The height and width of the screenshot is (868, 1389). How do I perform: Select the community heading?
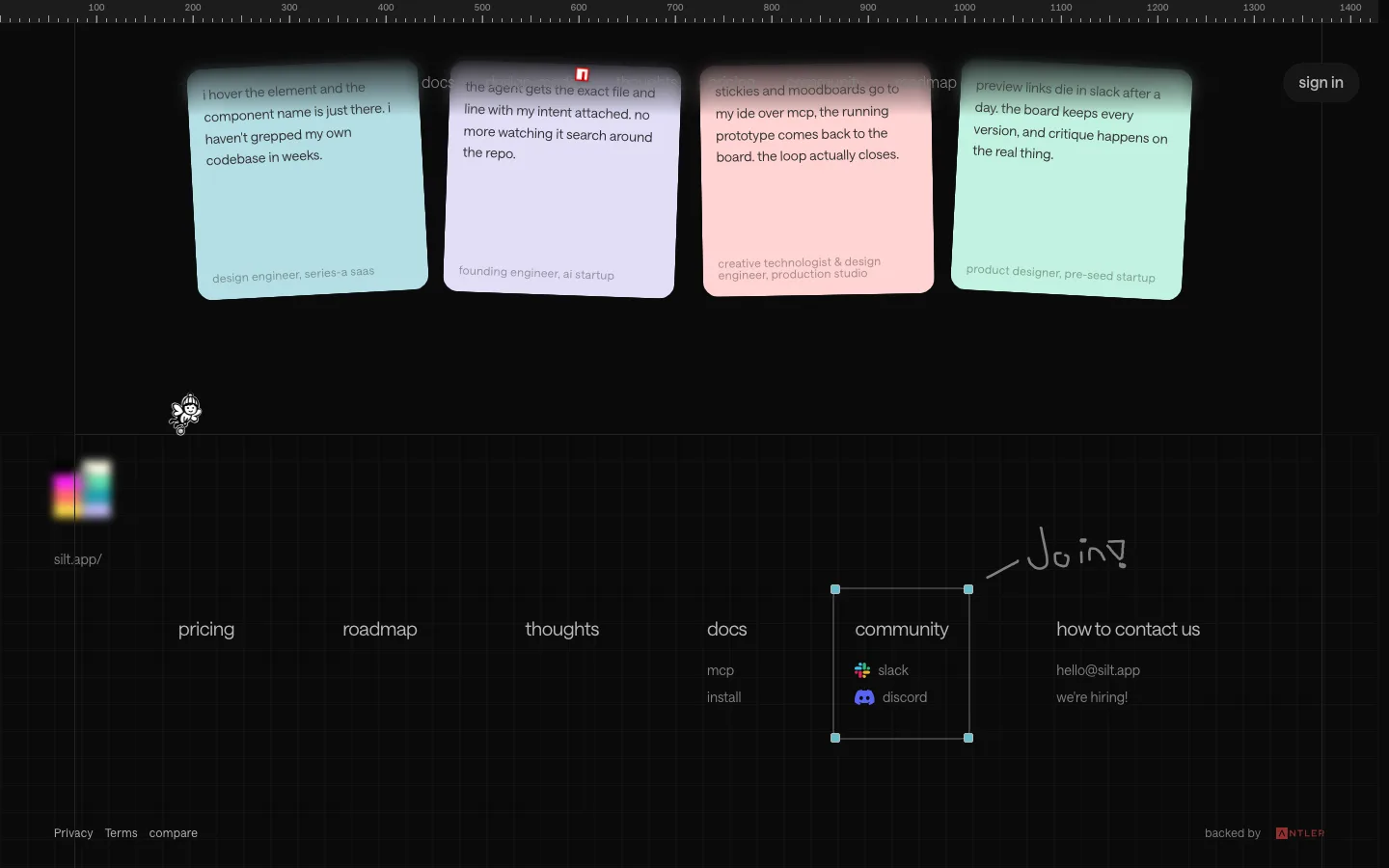click(902, 629)
